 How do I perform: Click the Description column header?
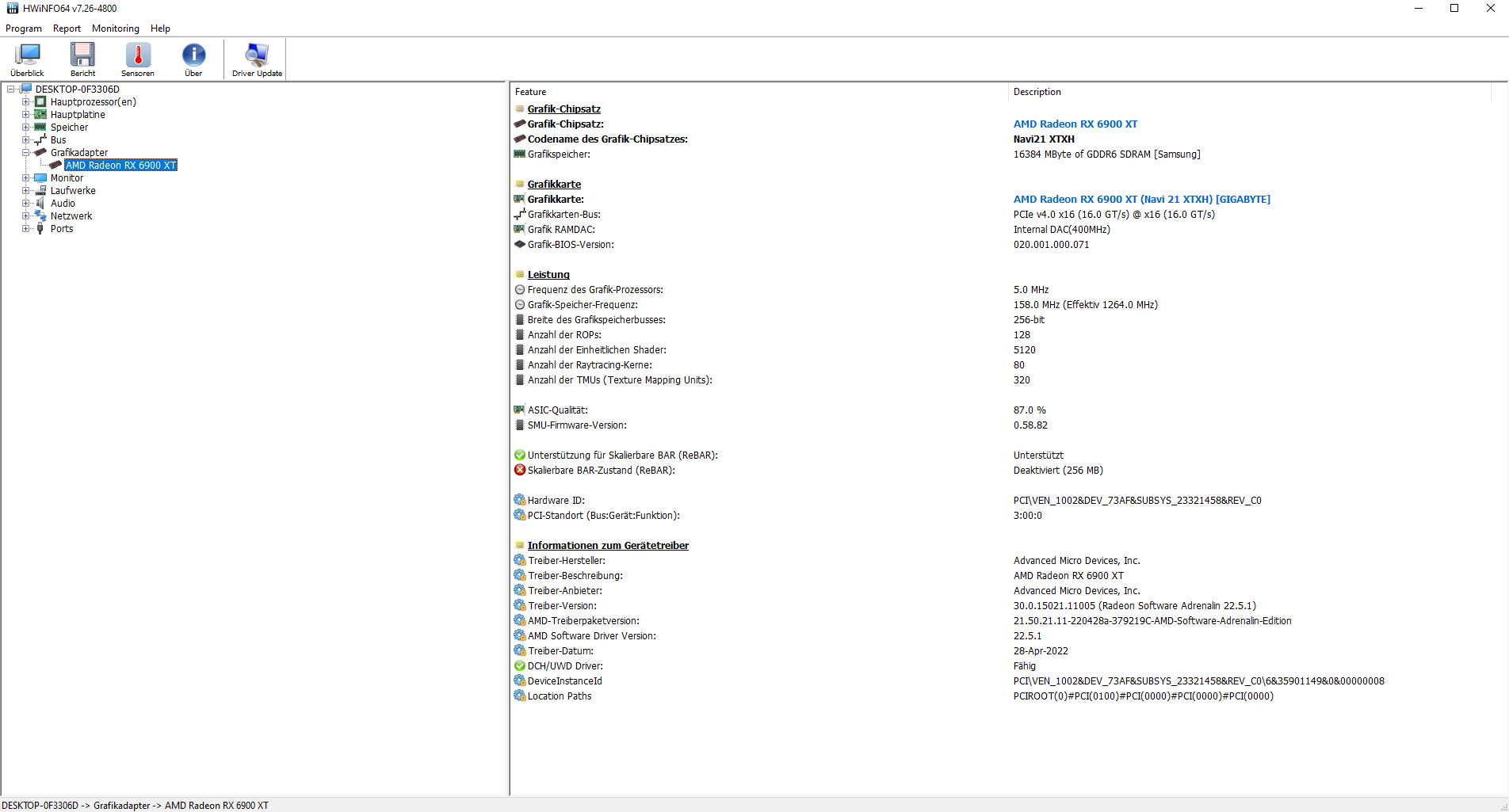[1250, 92]
